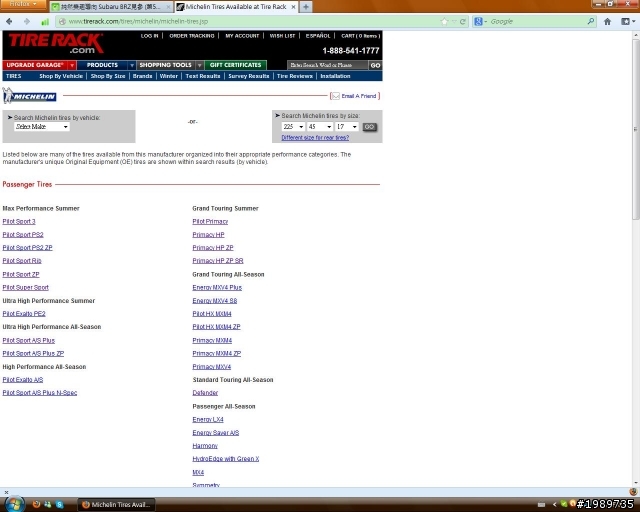Open the search engine selector dropdown
This screenshot has width=640, height=512.
pos(480,21)
